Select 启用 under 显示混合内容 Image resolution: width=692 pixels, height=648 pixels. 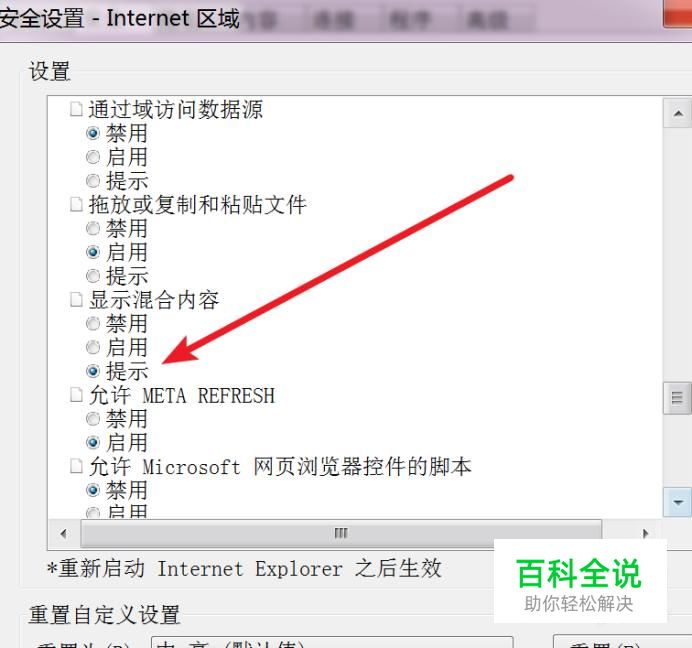[93, 347]
